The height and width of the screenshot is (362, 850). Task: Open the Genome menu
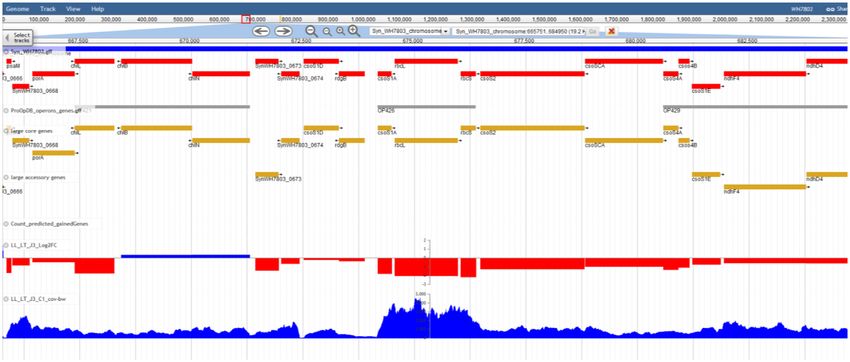(17, 9)
